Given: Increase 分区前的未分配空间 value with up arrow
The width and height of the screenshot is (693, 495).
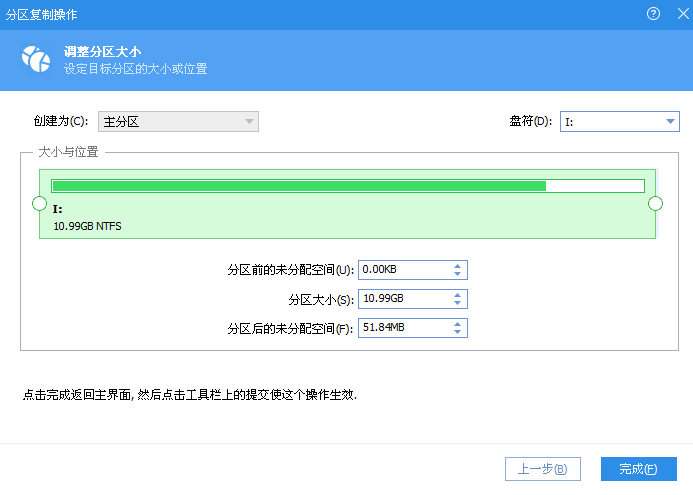Looking at the screenshot, I should [457, 266].
